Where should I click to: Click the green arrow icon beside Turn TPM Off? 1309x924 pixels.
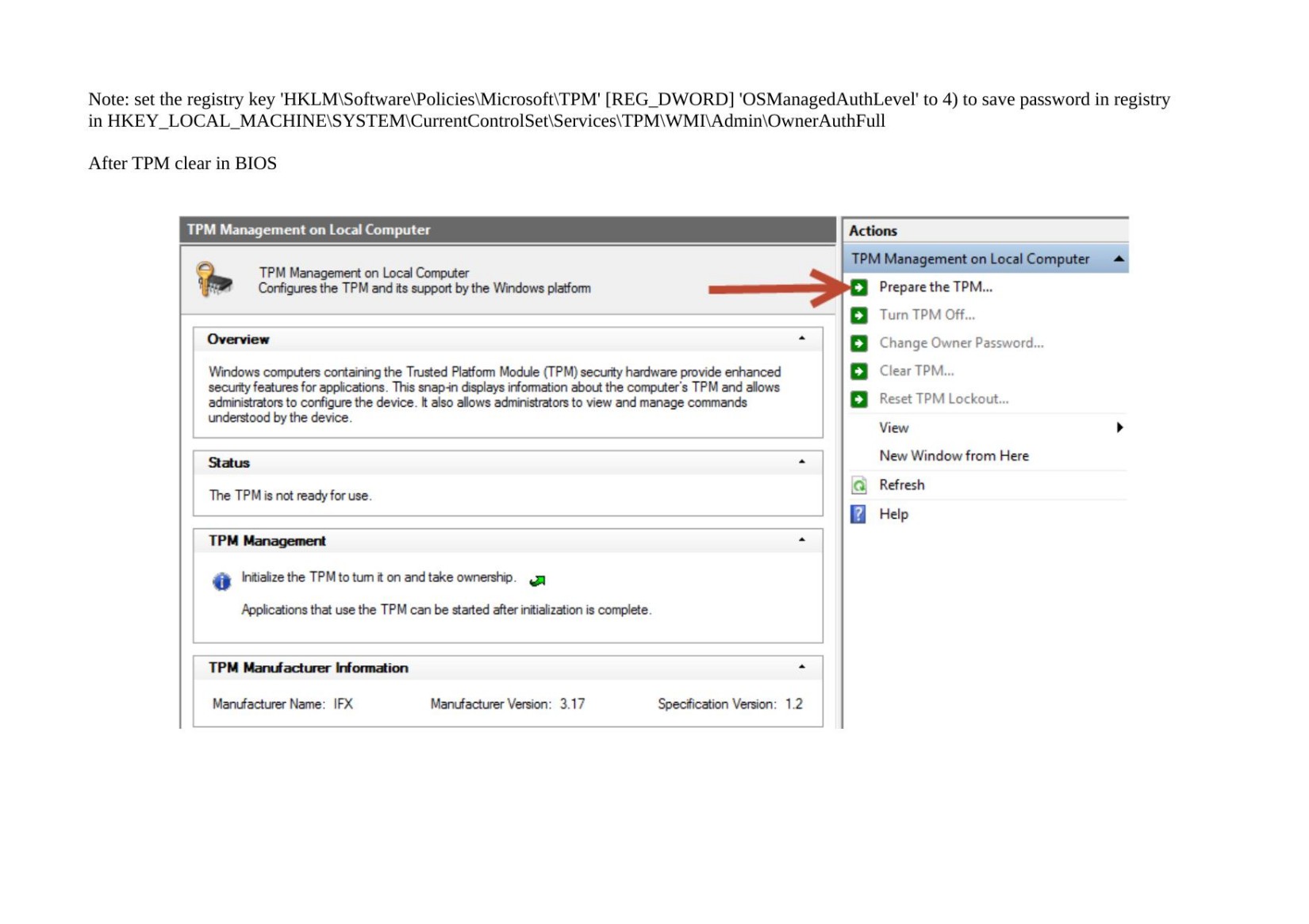858,316
